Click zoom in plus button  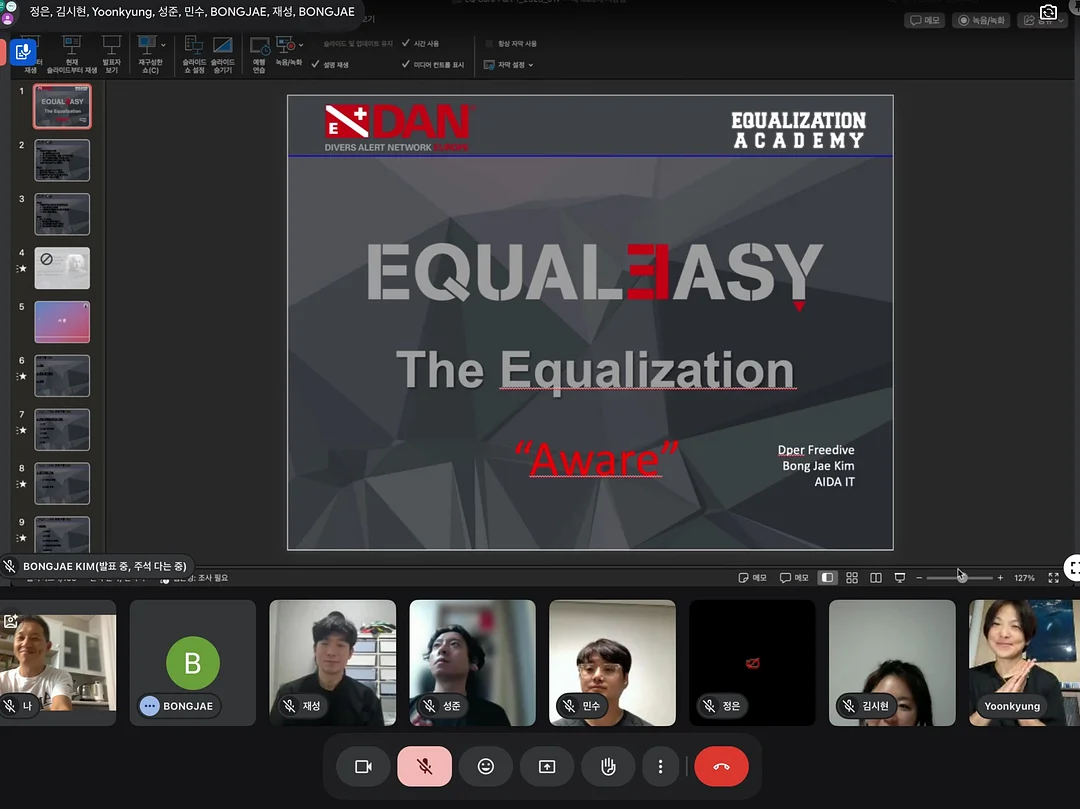pos(1000,578)
